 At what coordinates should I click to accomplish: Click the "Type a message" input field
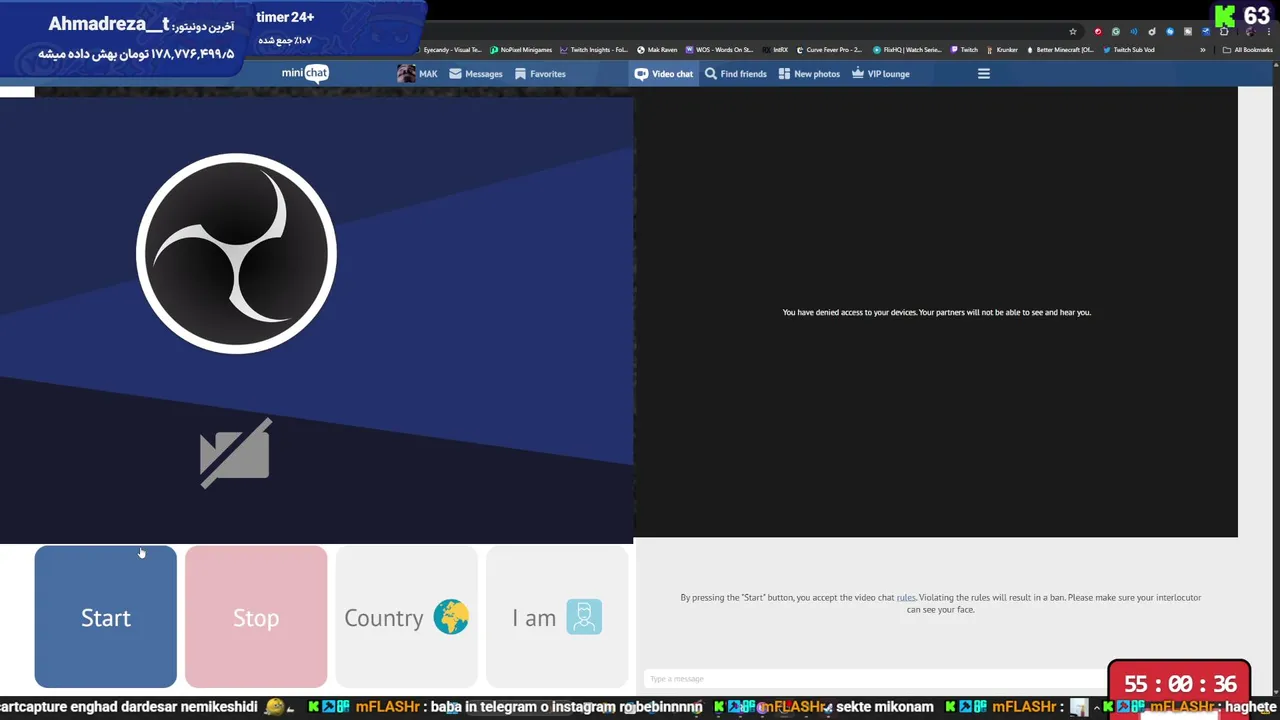click(875, 679)
